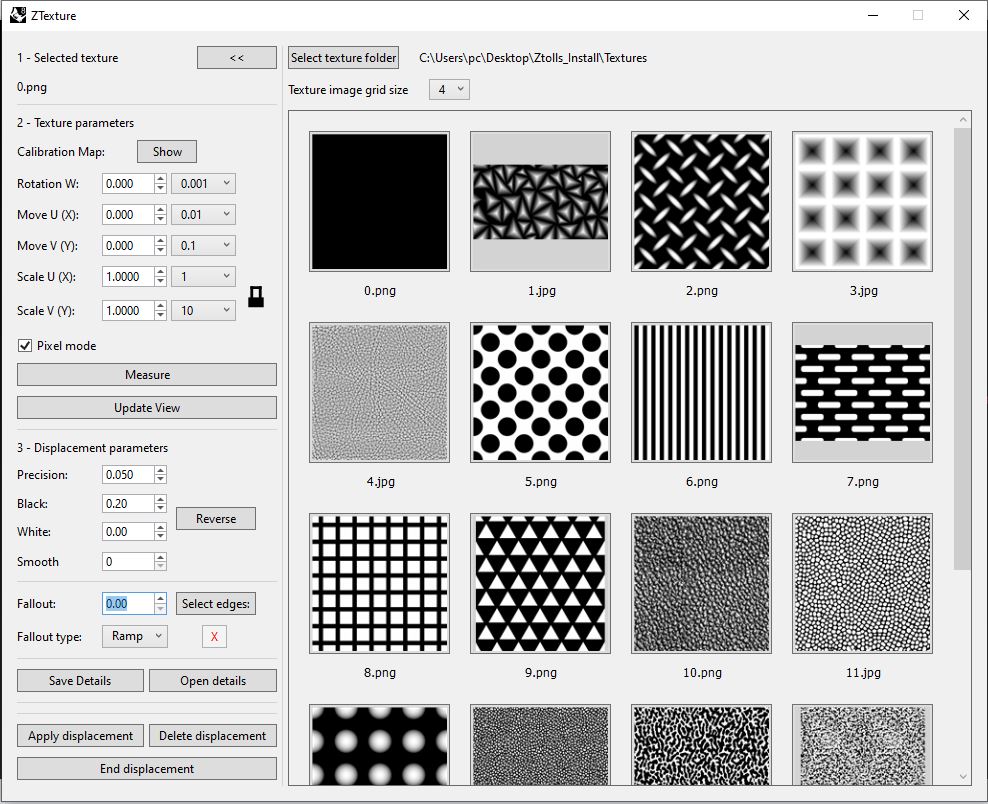Select the 9.png white triangles thumbnail
This screenshot has width=988, height=804.
[541, 583]
